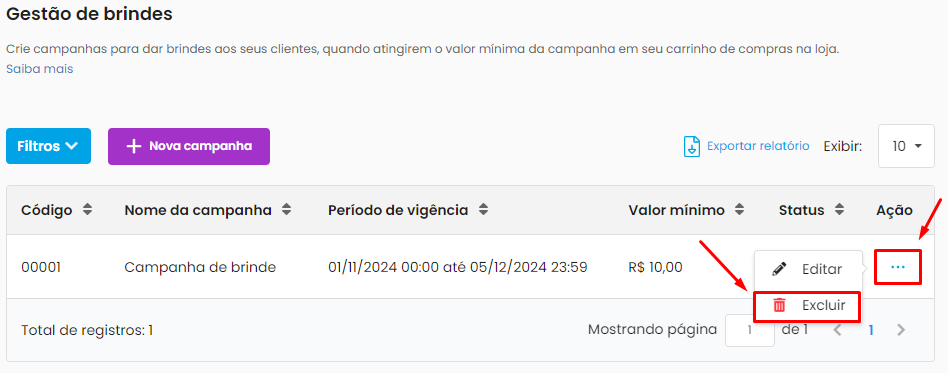Click the export report download icon
Screen dimensions: 948x373
click(x=691, y=146)
